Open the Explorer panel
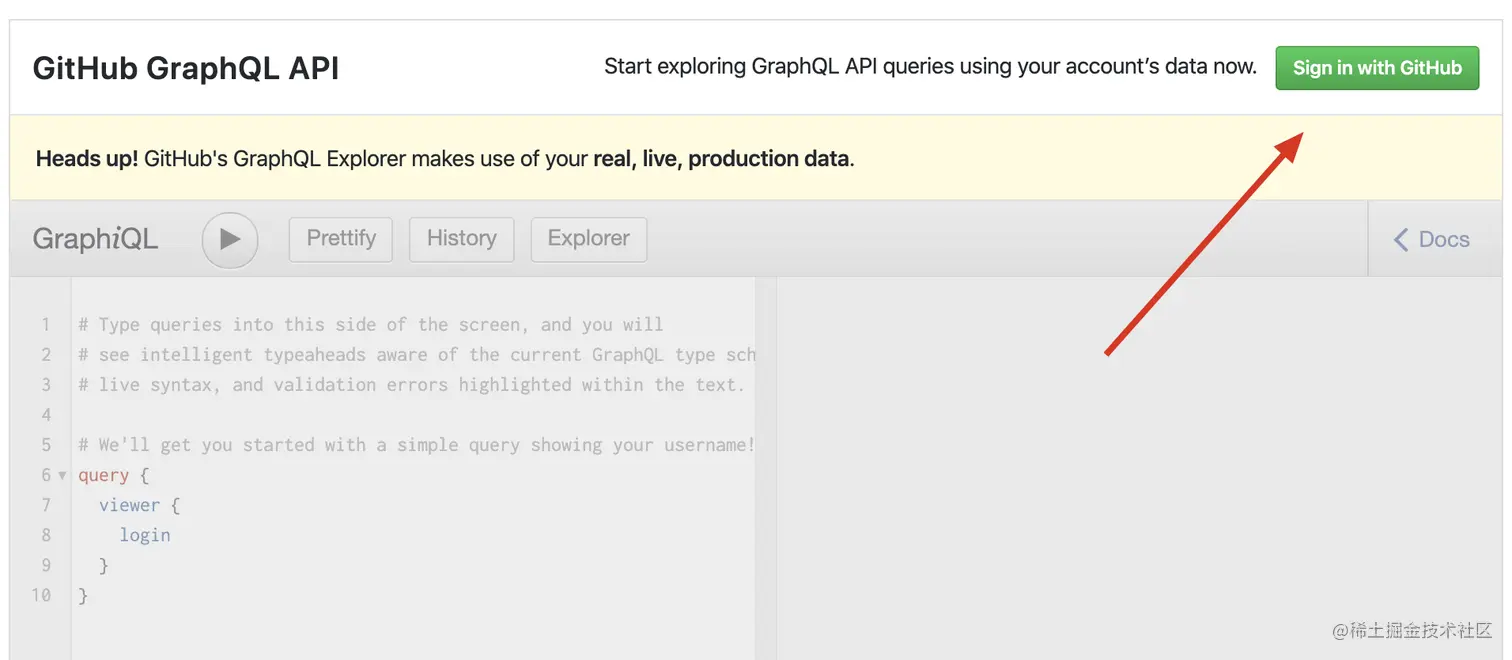1512x660 pixels. tap(588, 239)
